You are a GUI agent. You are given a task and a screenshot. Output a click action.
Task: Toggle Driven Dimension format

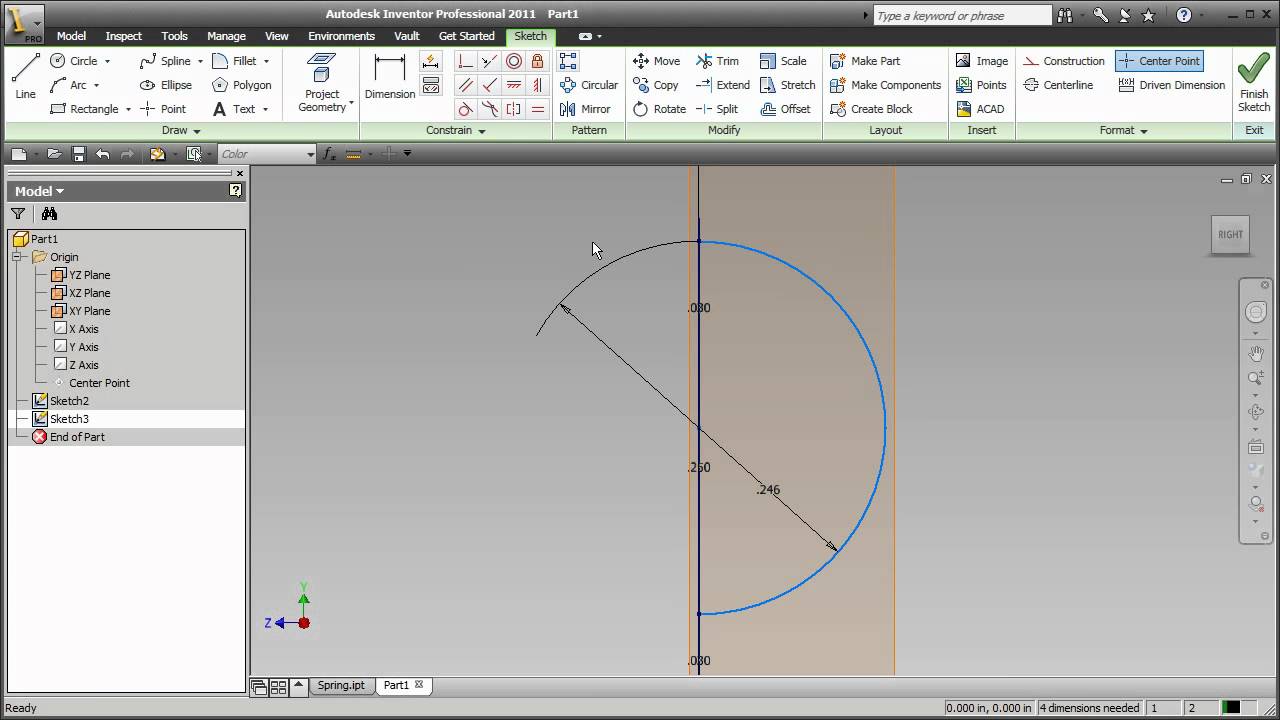point(1171,85)
